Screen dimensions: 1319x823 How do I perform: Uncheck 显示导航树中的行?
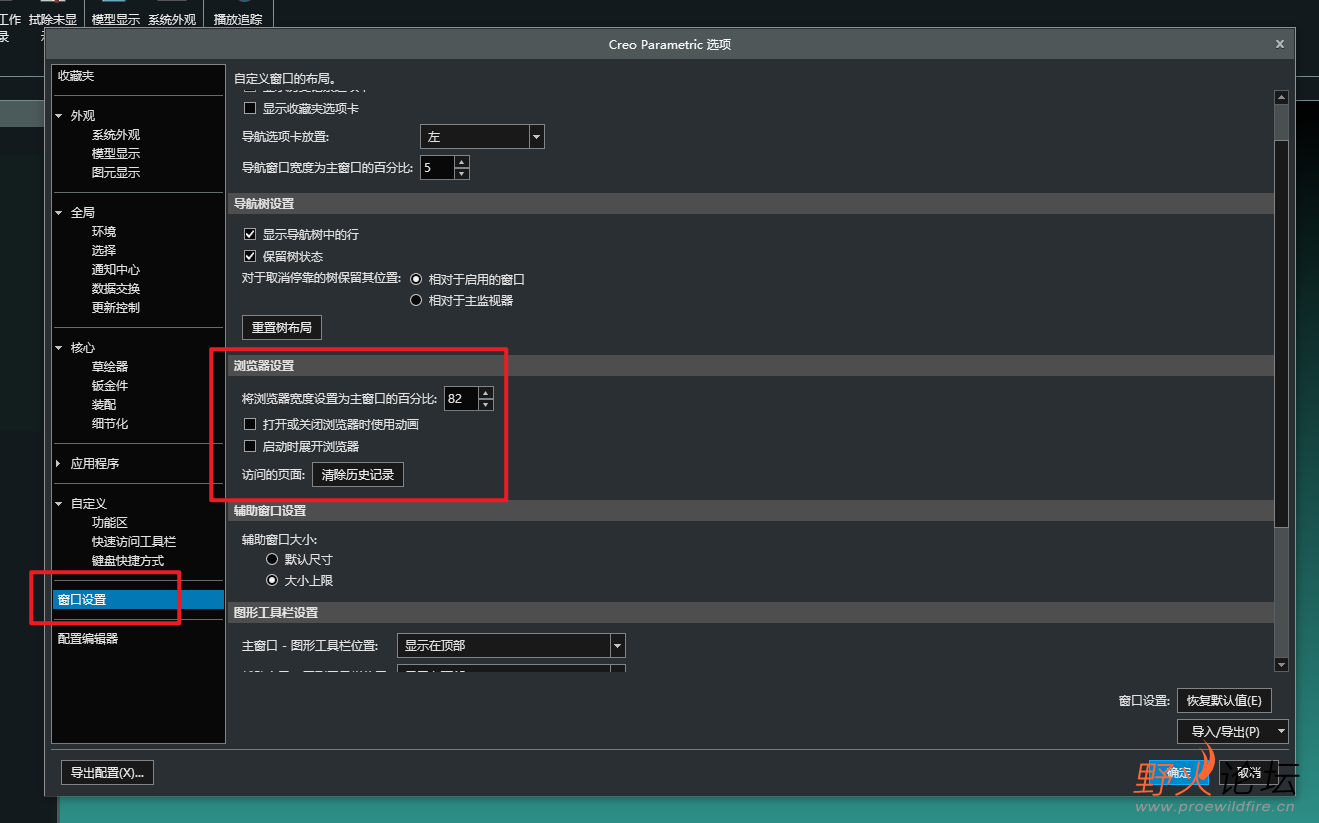[250, 234]
